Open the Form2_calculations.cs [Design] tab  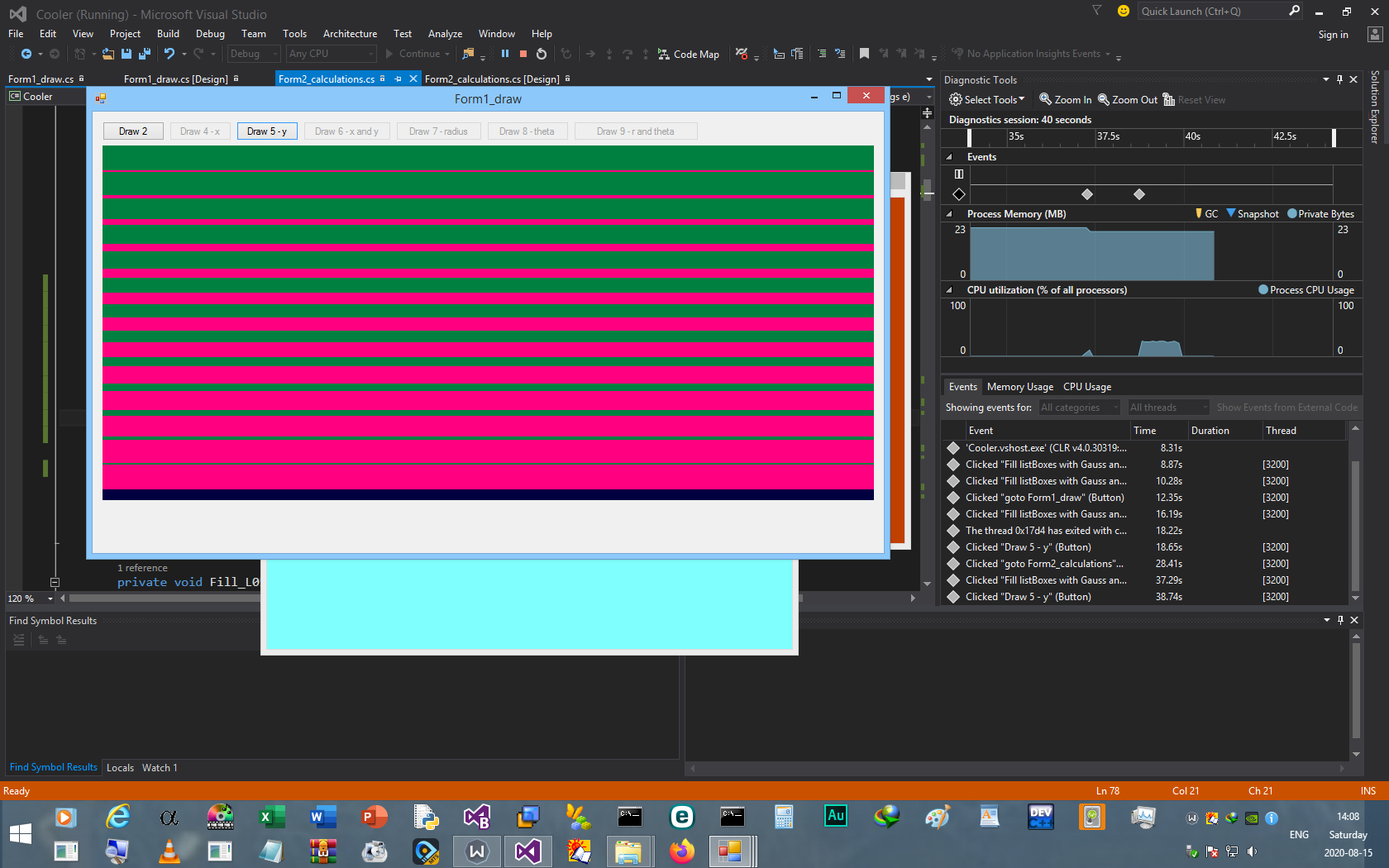492,79
